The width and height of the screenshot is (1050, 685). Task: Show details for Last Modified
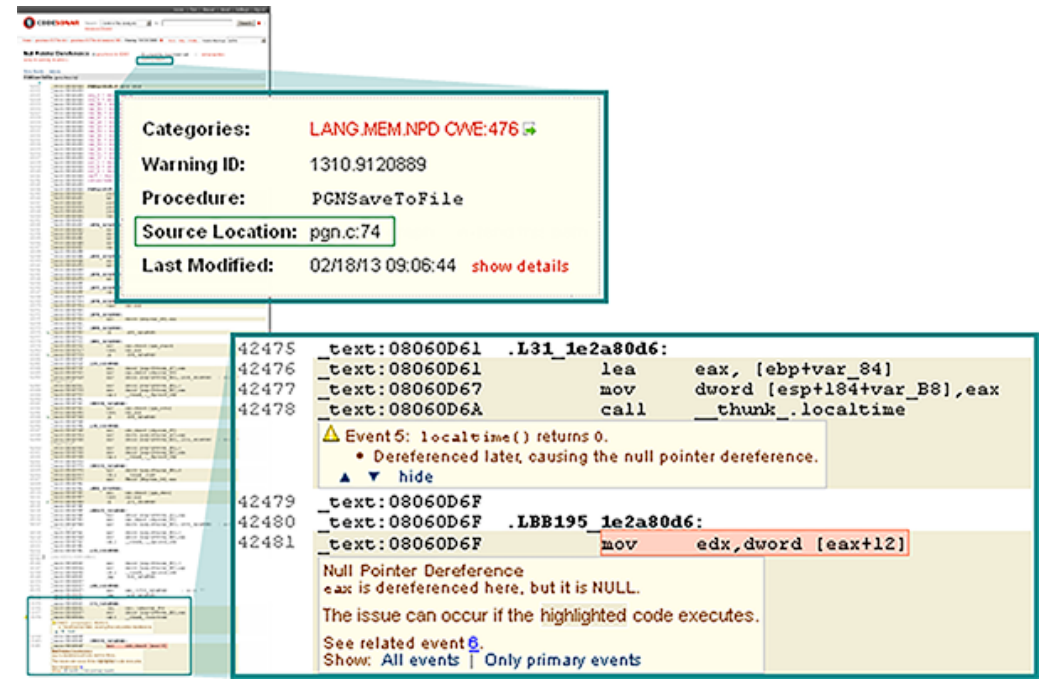520,266
